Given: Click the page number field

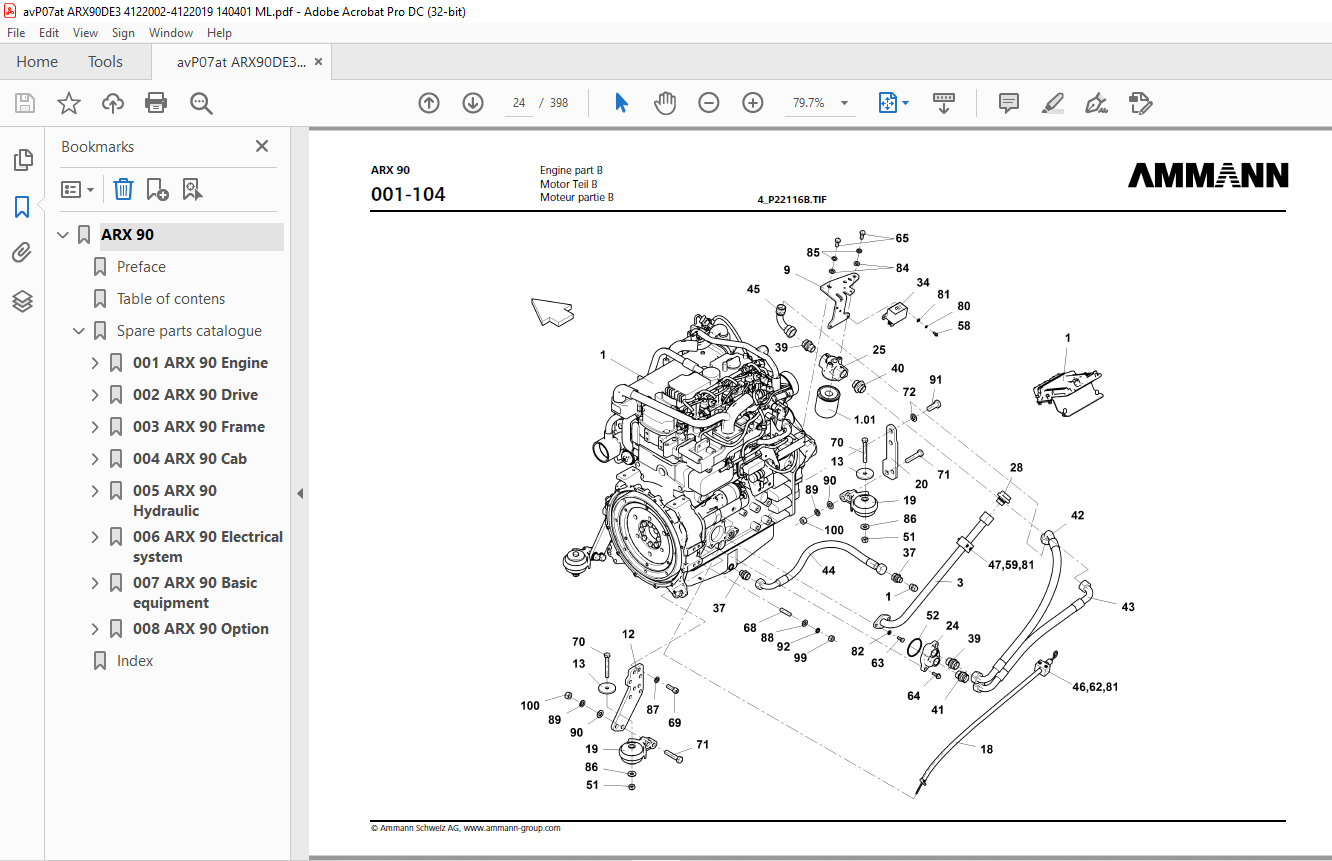Looking at the screenshot, I should [519, 103].
